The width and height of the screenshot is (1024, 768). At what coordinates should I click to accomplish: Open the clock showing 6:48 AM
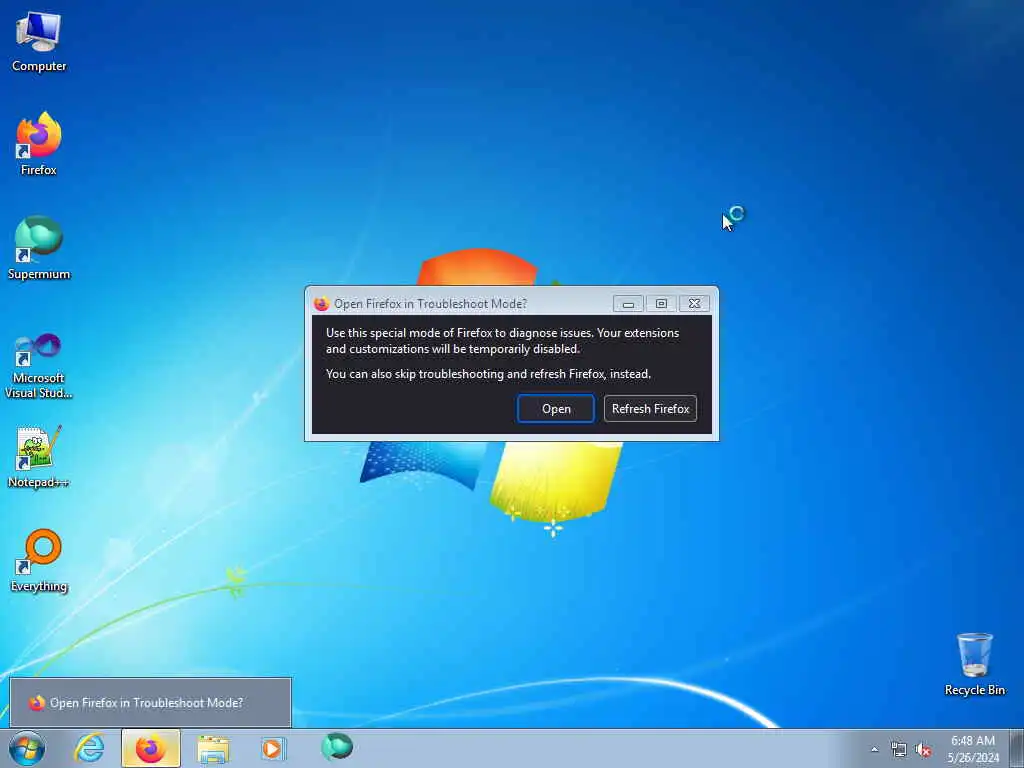[973, 749]
